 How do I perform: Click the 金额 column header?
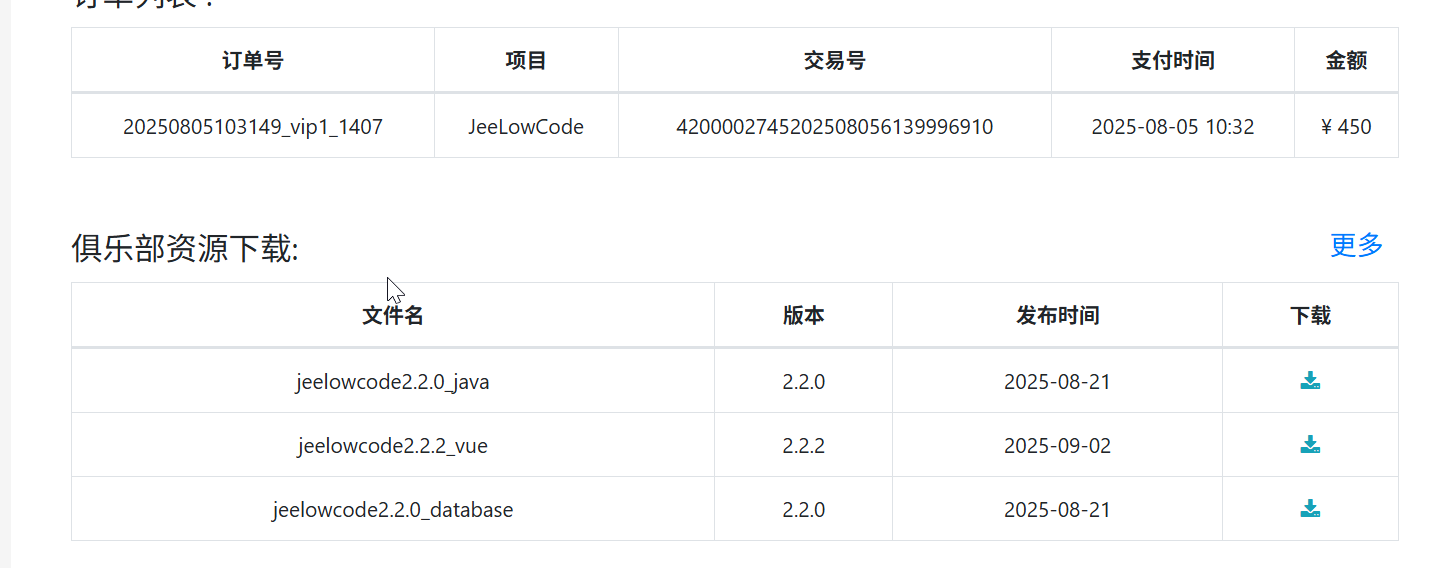[x=1346, y=61]
